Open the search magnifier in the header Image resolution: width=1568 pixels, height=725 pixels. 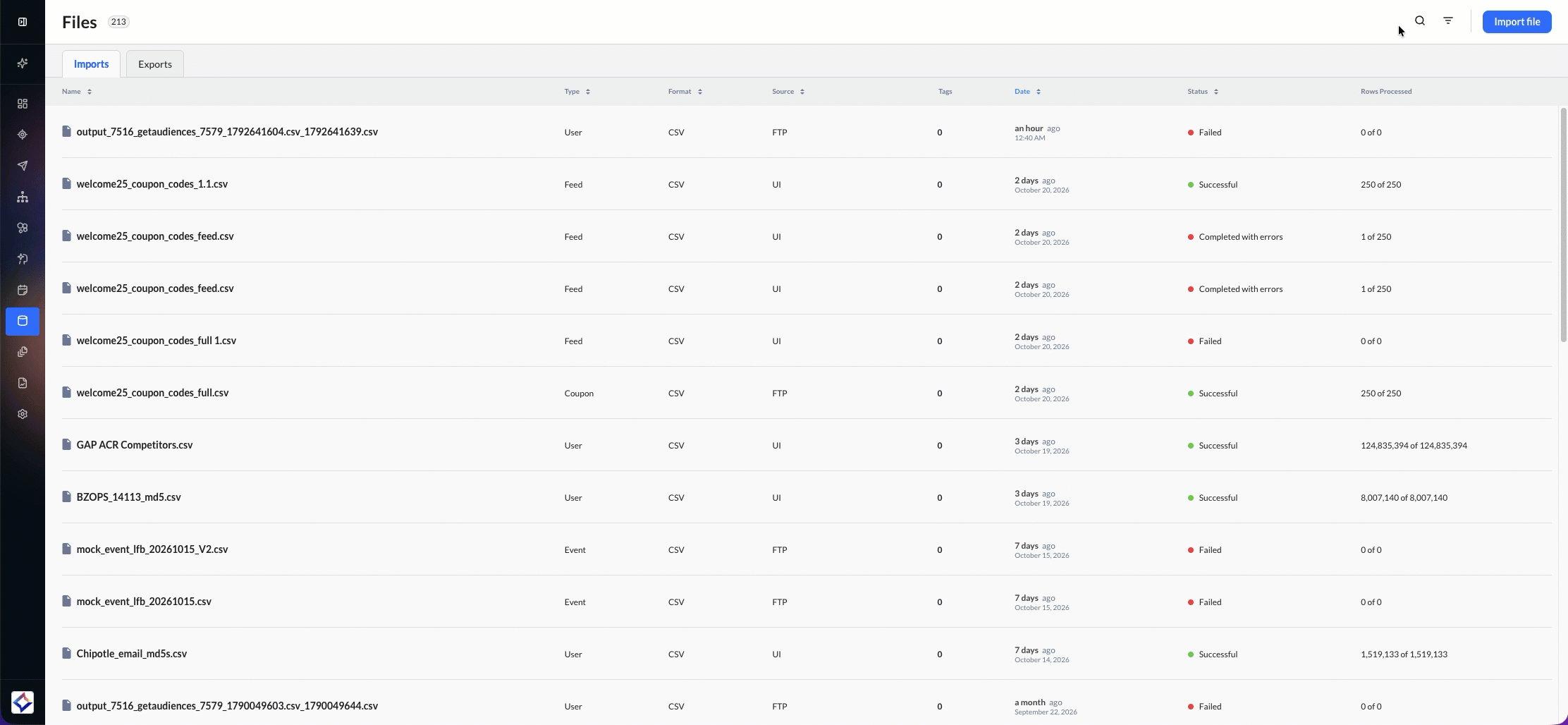(1420, 21)
